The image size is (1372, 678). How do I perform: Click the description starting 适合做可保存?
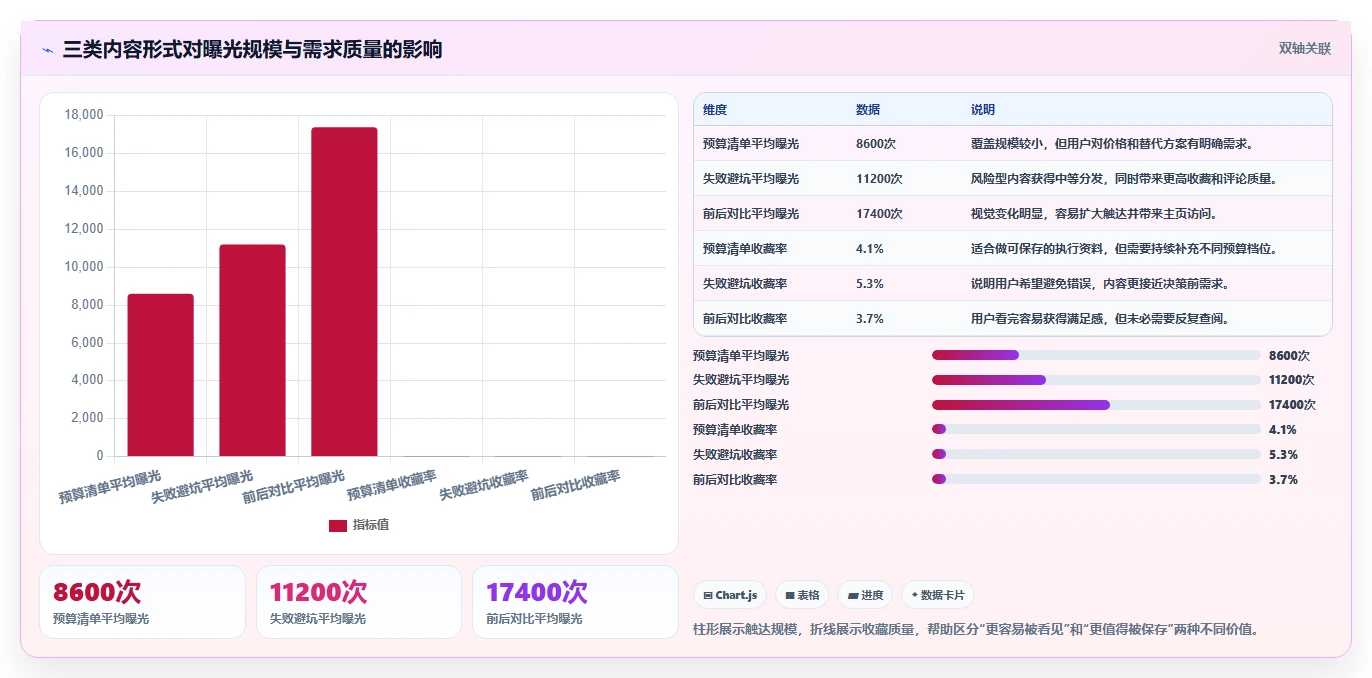[1124, 249]
